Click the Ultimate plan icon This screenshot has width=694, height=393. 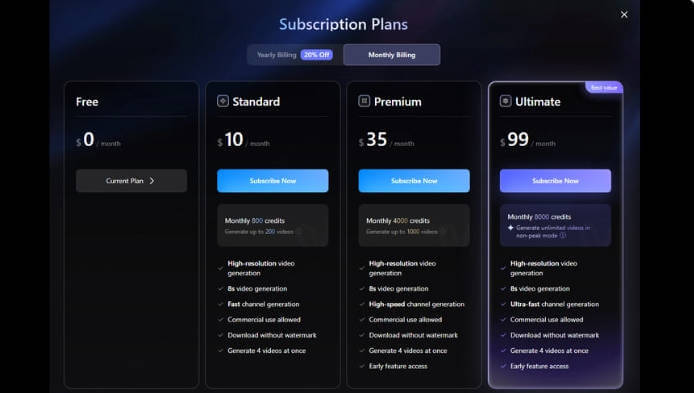(505, 101)
